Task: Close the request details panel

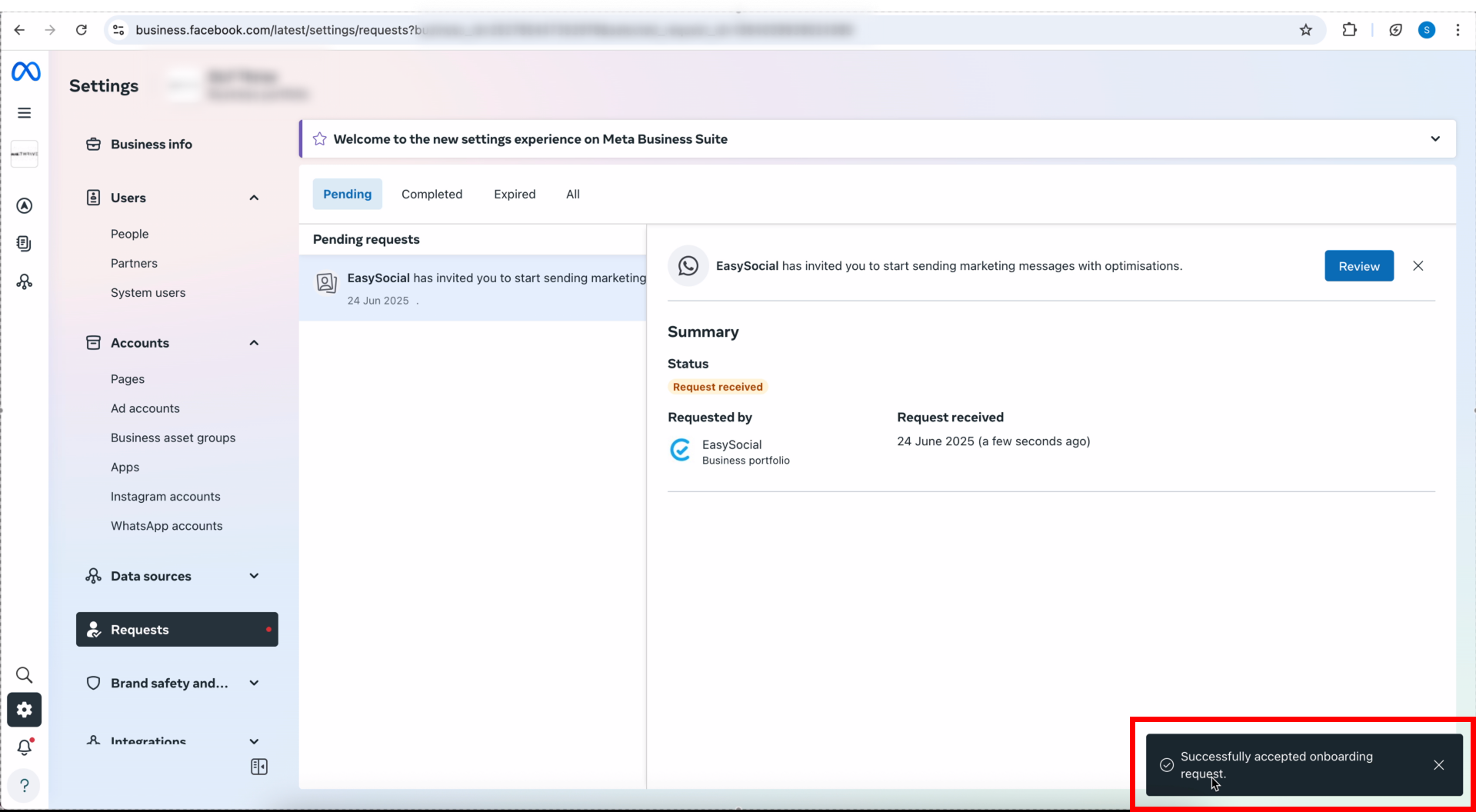Action: [1418, 266]
